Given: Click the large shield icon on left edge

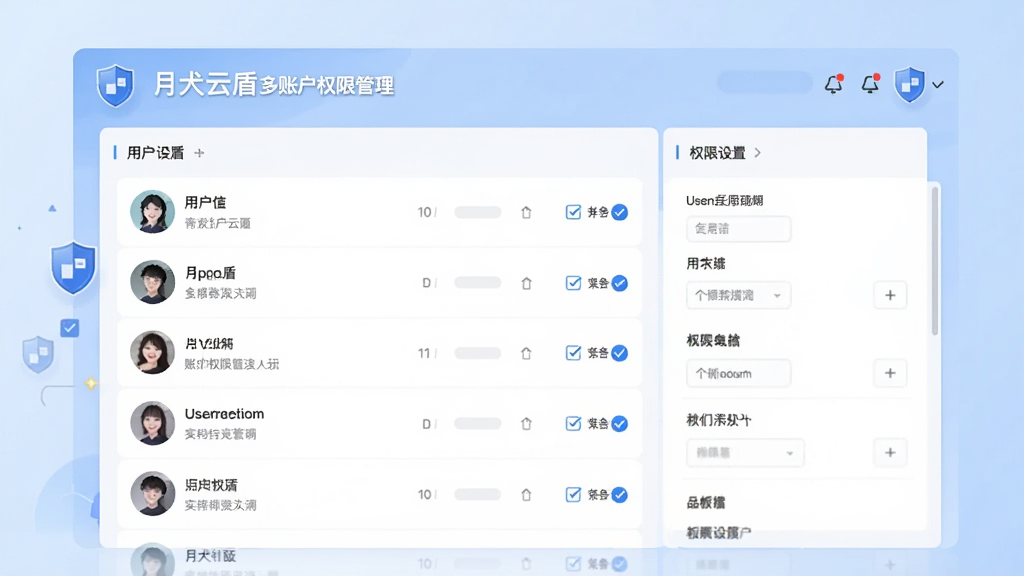Looking at the screenshot, I should pyautogui.click(x=73, y=268).
